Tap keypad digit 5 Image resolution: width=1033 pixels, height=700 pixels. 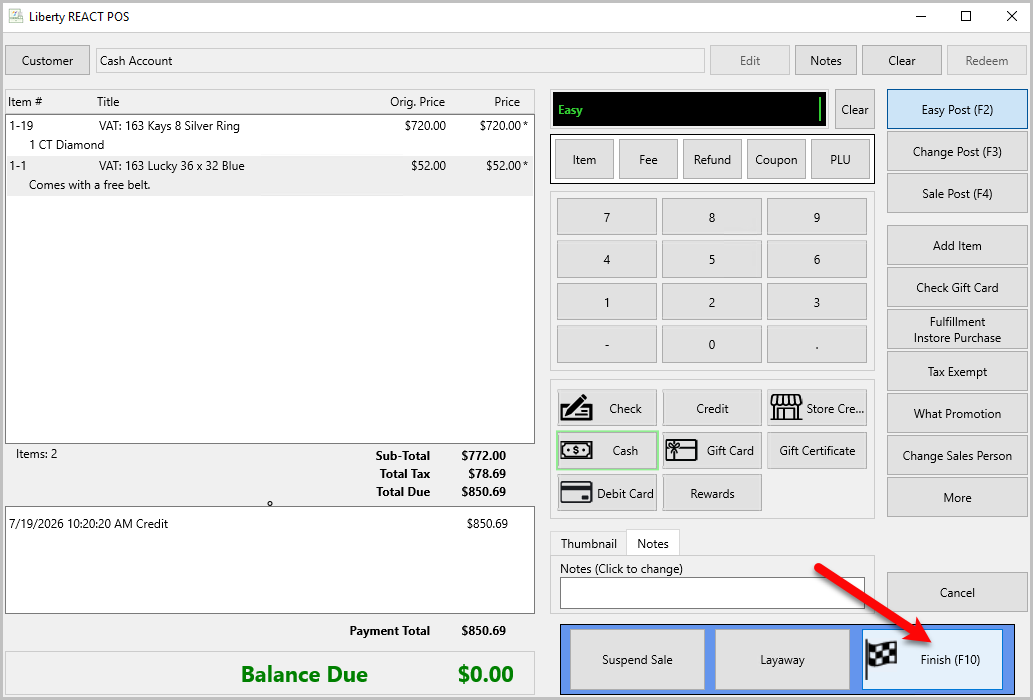pyautogui.click(x=712, y=259)
